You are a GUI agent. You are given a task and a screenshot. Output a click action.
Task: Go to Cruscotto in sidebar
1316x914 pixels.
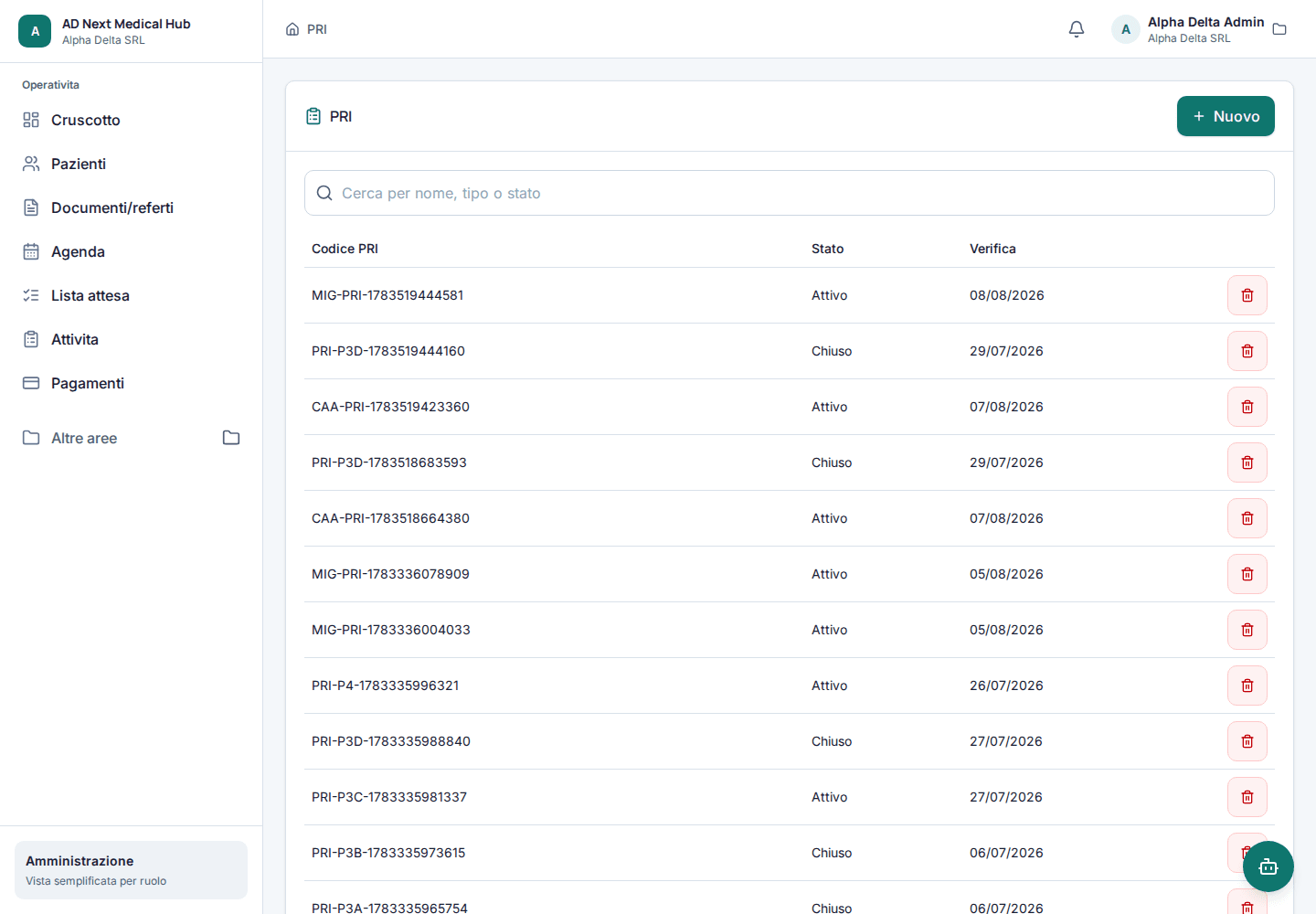coord(131,120)
